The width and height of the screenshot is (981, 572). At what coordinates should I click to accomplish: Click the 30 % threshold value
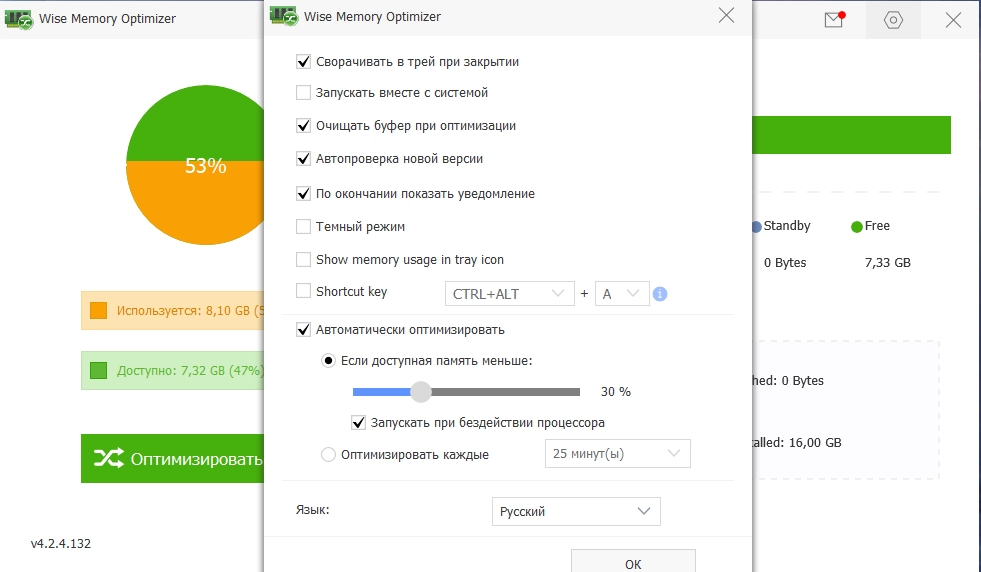[x=616, y=392]
